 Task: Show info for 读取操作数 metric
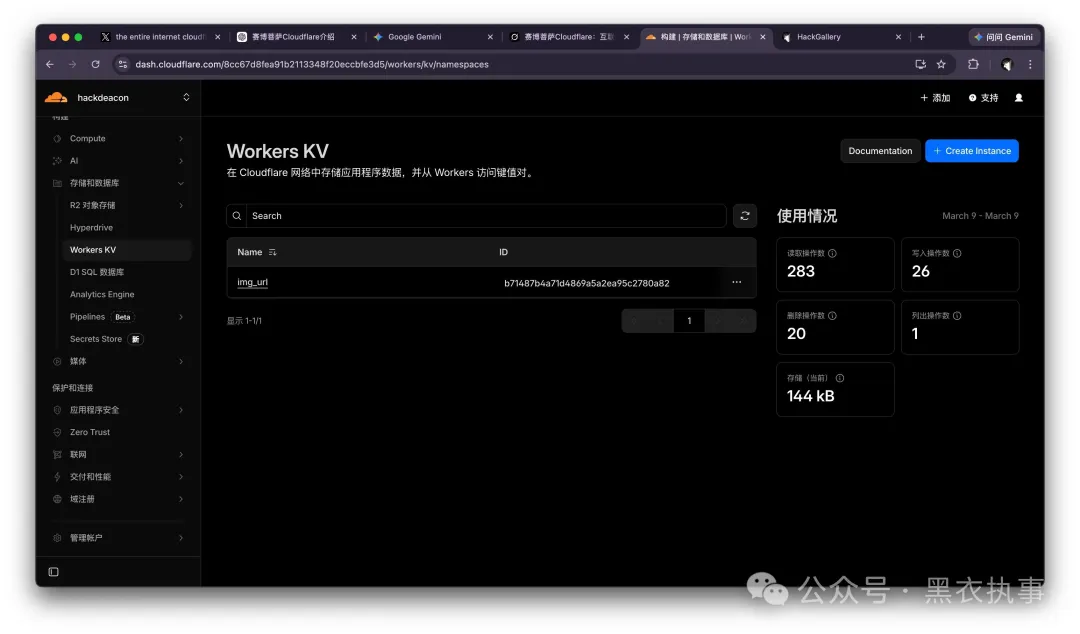tap(832, 254)
